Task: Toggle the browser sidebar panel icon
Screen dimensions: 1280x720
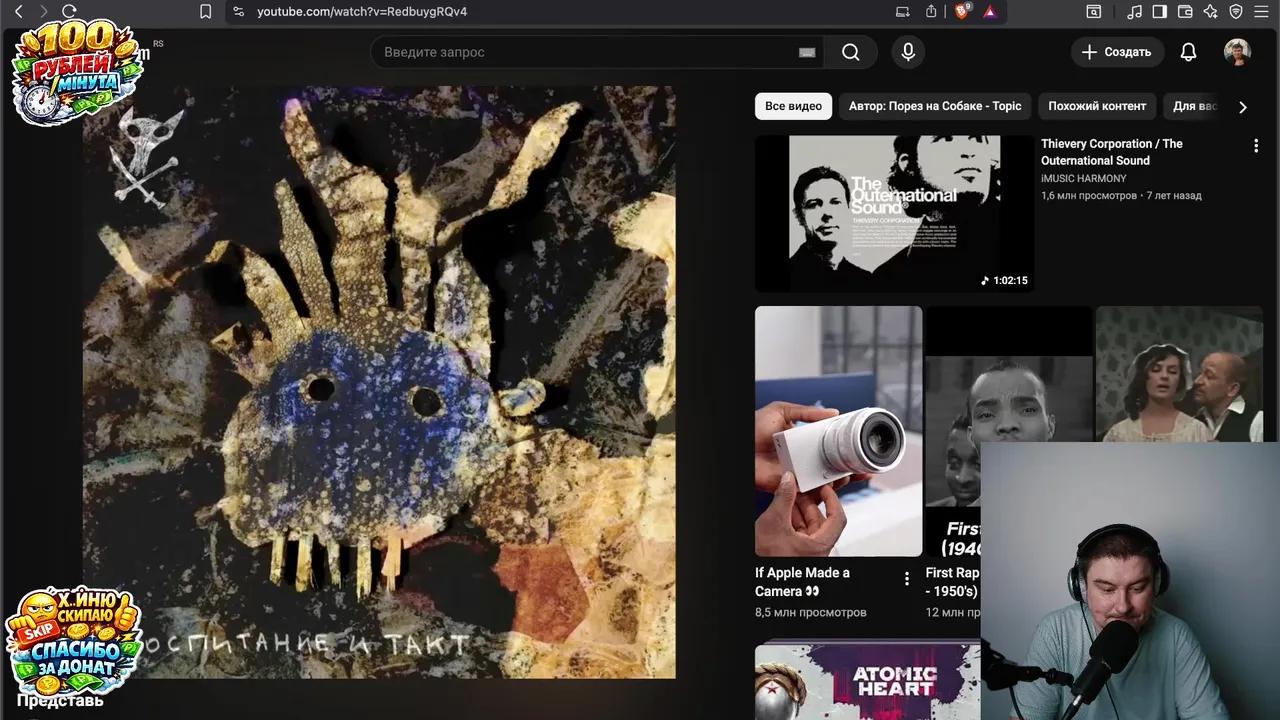Action: [x=1160, y=12]
